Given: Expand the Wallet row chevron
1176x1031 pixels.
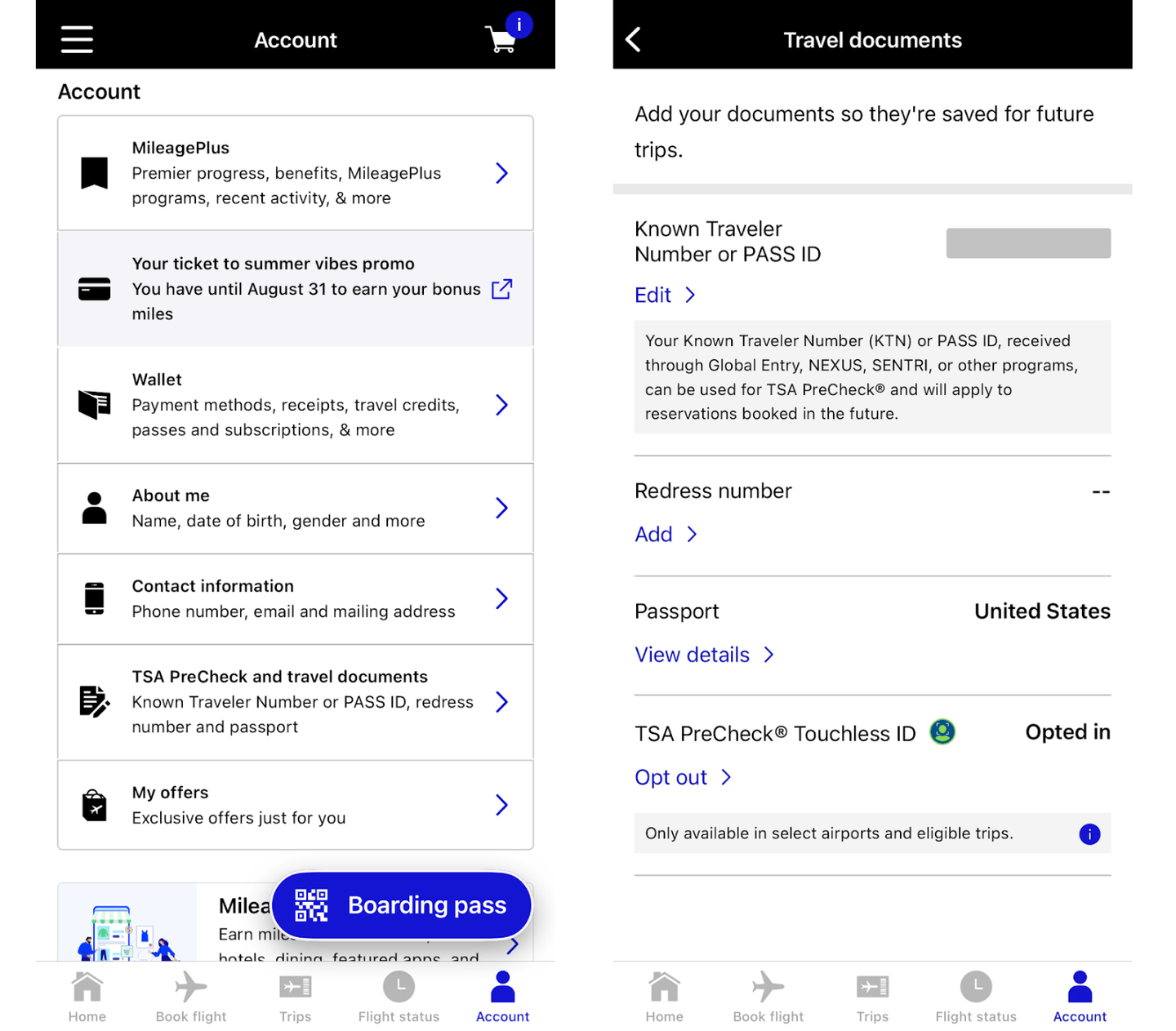Looking at the screenshot, I should (x=501, y=405).
